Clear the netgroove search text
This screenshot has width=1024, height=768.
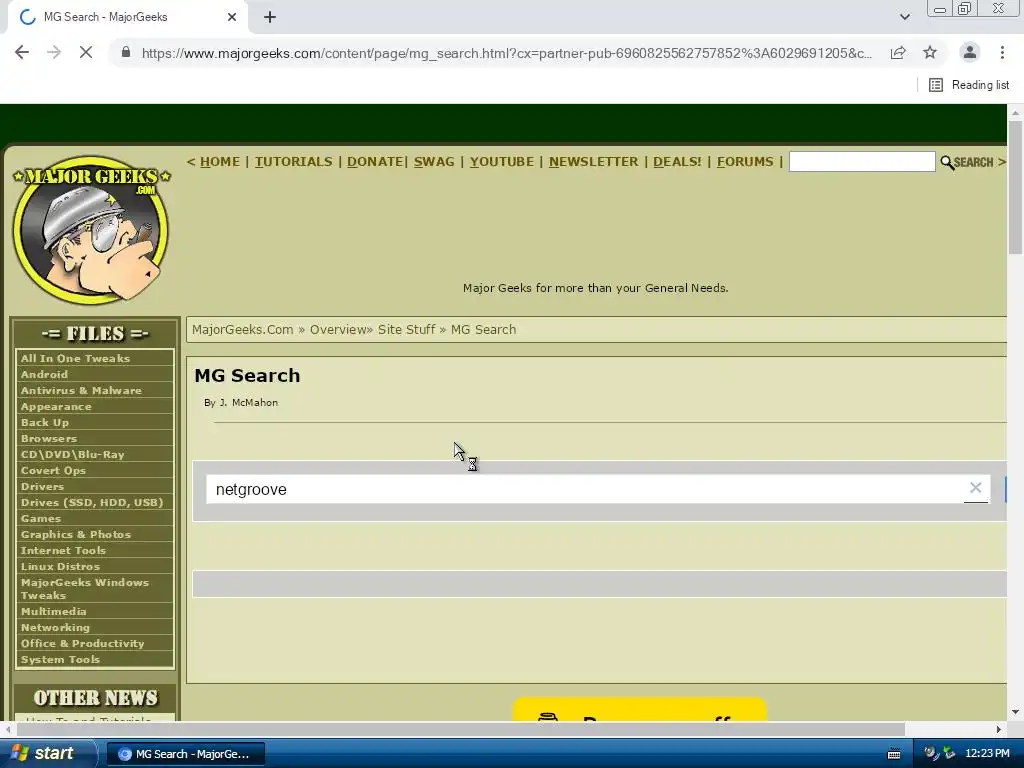976,487
